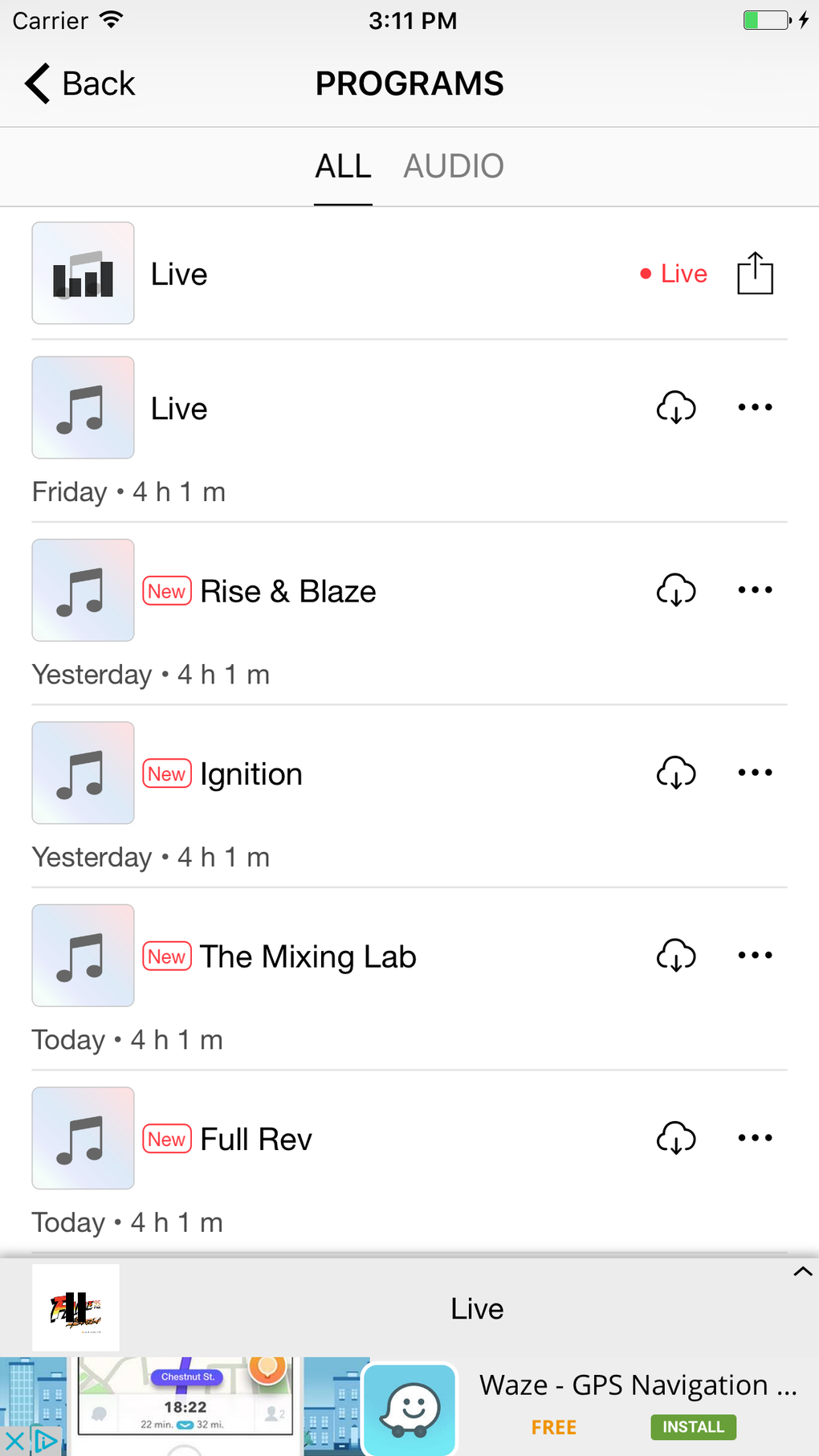This screenshot has height=1456, width=819.
Task: Go back to previous screen
Action: point(80,84)
